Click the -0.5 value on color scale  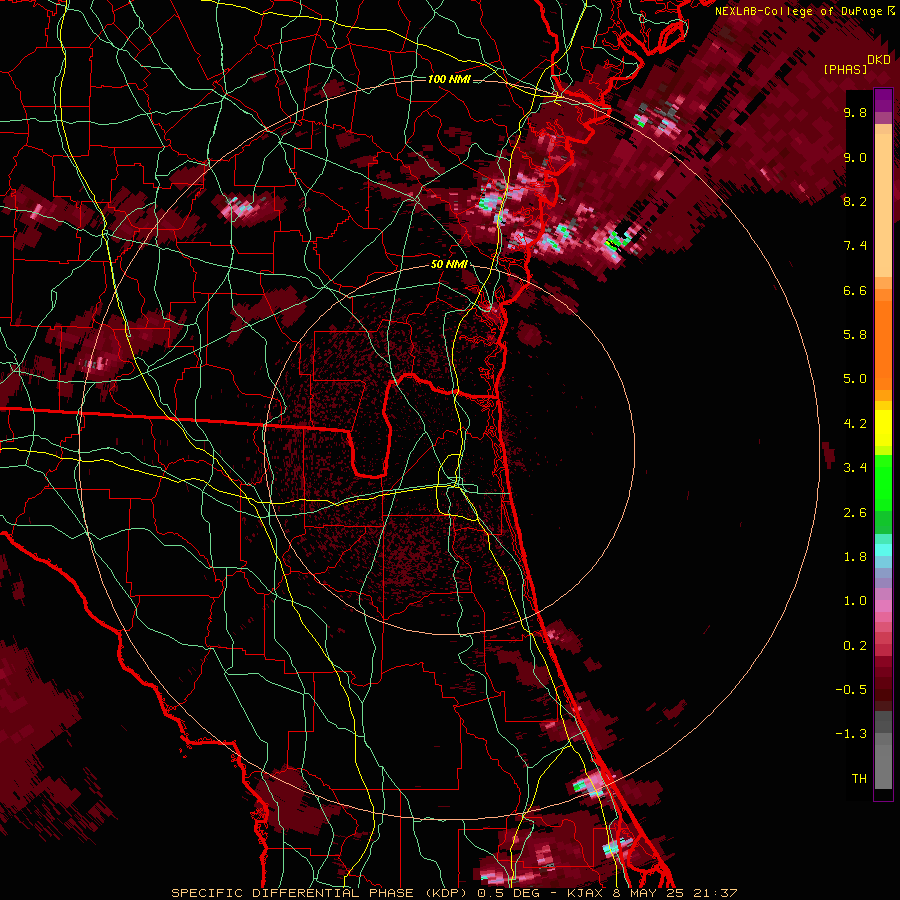[851, 690]
